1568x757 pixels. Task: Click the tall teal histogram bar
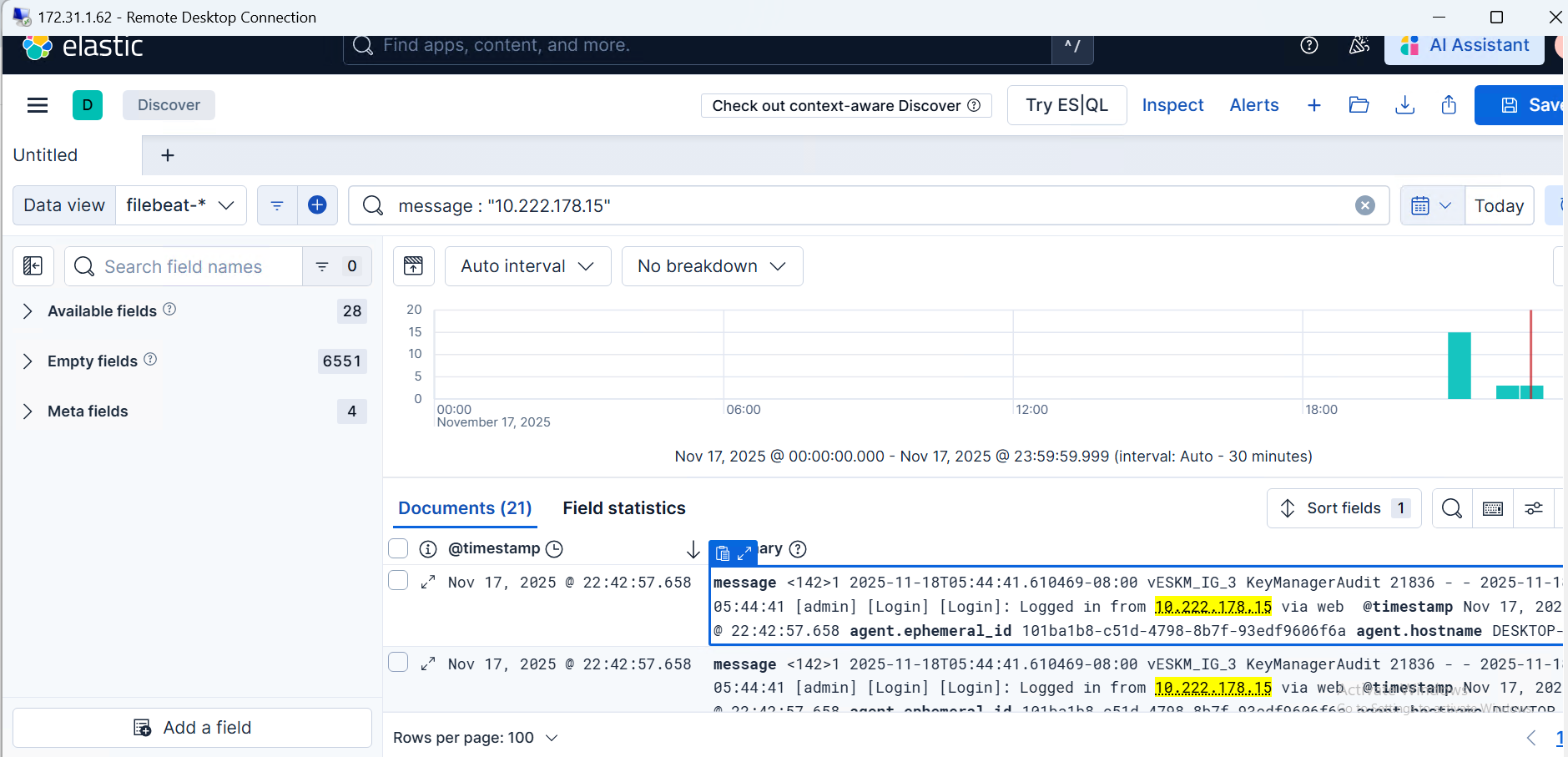pyautogui.click(x=1459, y=366)
